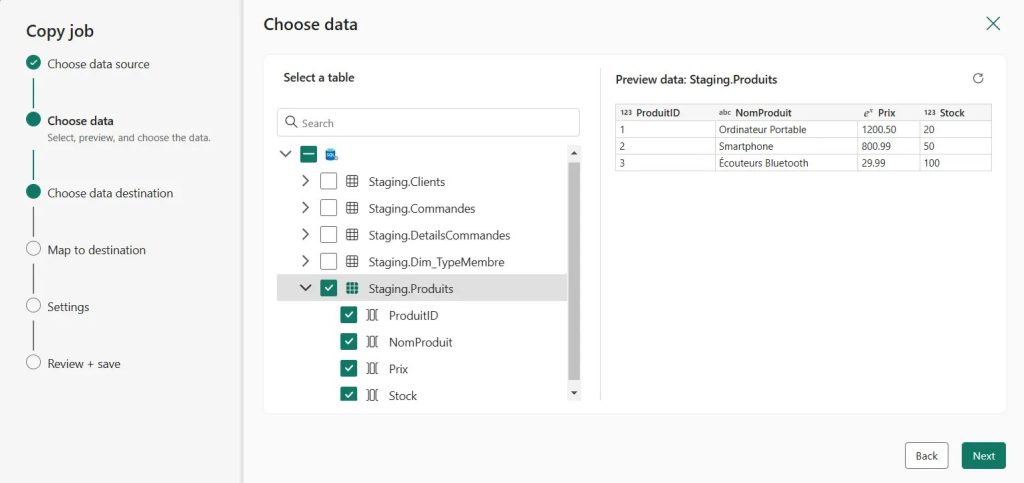Screen dimensions: 1024x483
Task: Go to Choose data destination step
Action: point(110,193)
